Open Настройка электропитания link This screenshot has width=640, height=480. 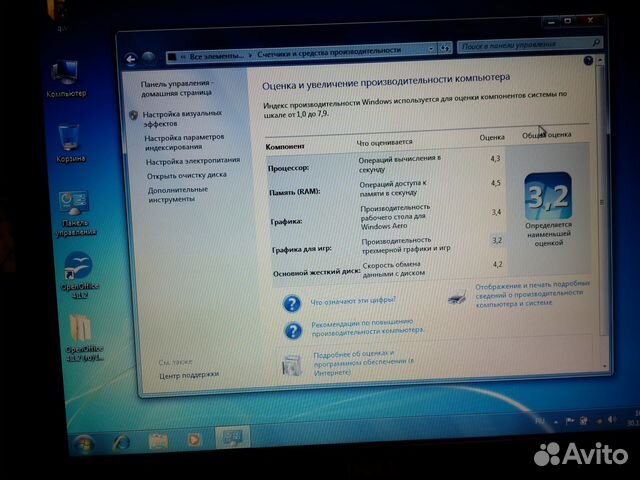193,161
